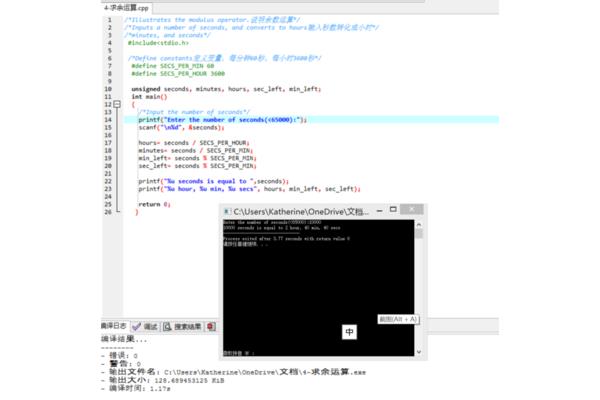The height and width of the screenshot is (400, 600).
Task: Click the 编译结果... line in the log
Action: [x=124, y=339]
